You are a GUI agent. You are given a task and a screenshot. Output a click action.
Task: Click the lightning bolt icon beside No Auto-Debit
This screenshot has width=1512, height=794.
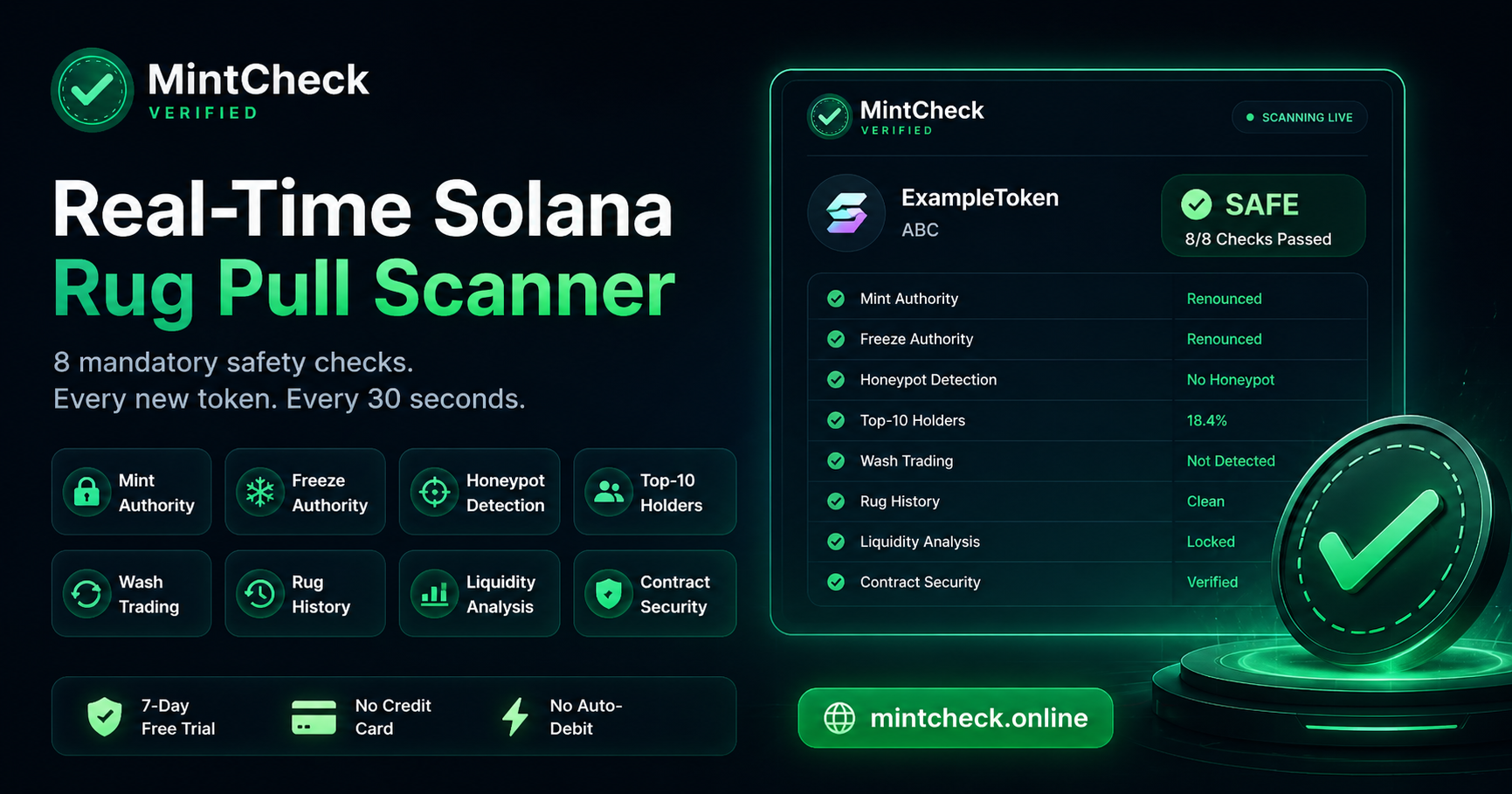click(x=515, y=717)
